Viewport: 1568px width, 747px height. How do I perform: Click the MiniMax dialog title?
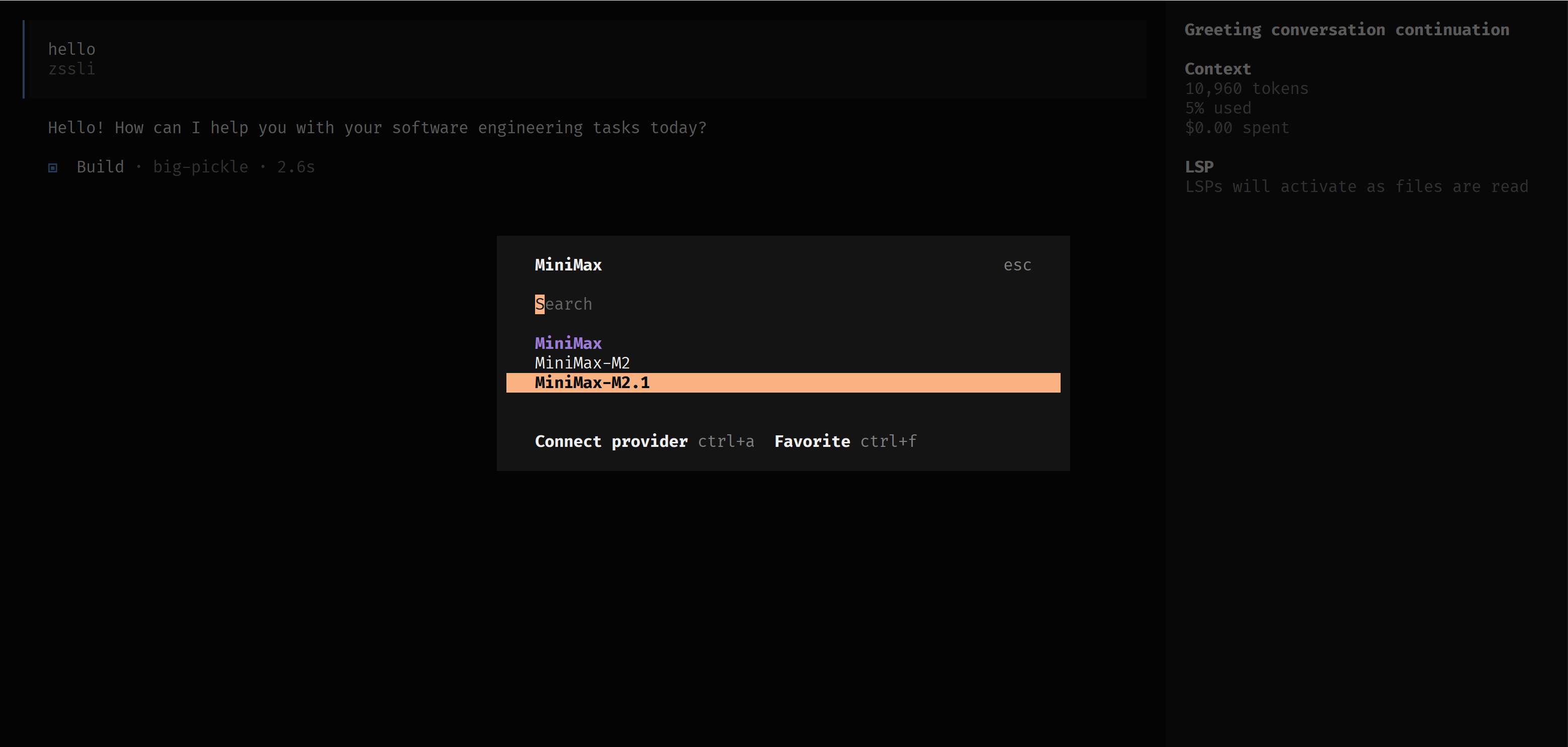568,264
